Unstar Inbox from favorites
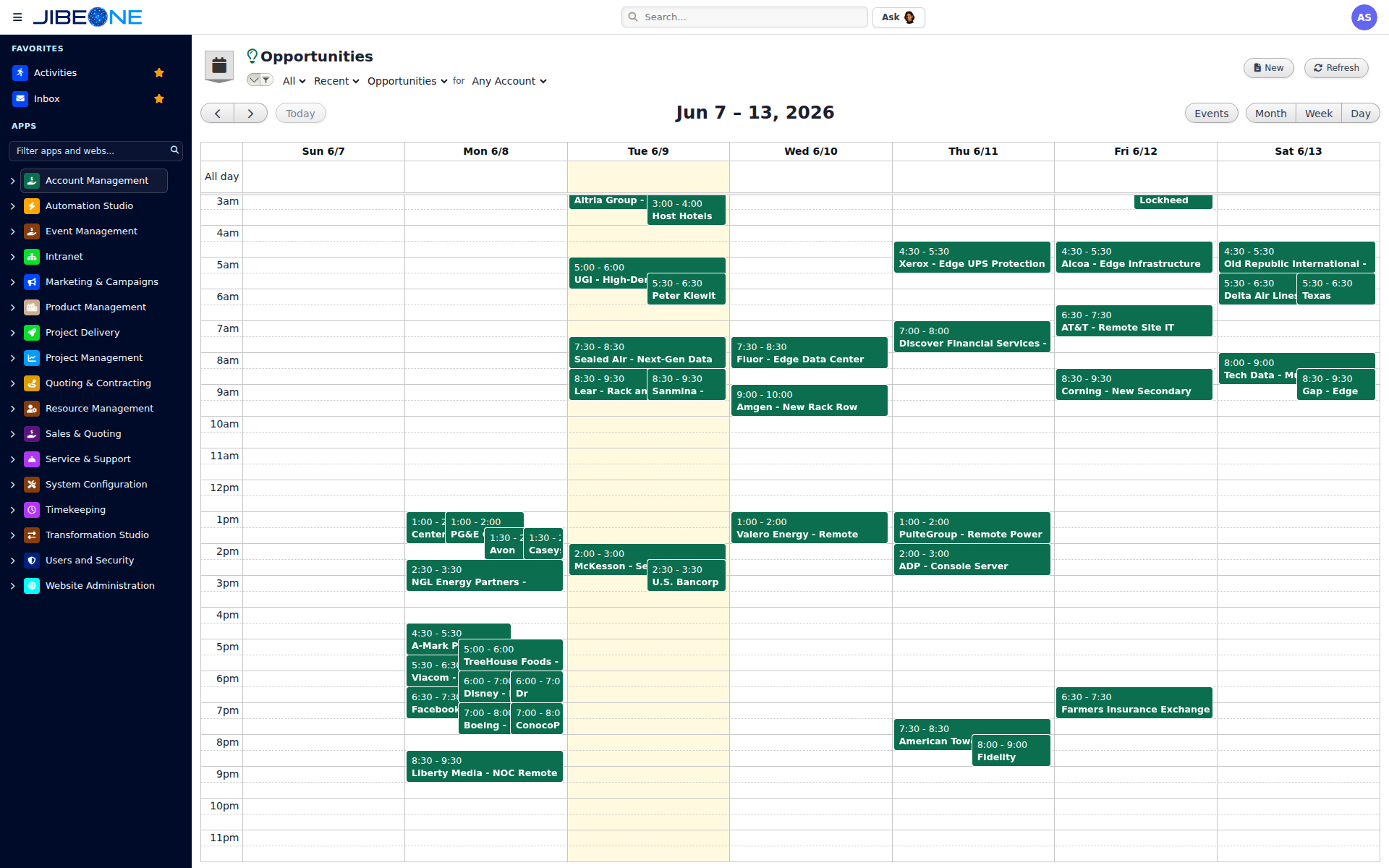Viewport: 1389px width, 868px height. (159, 98)
